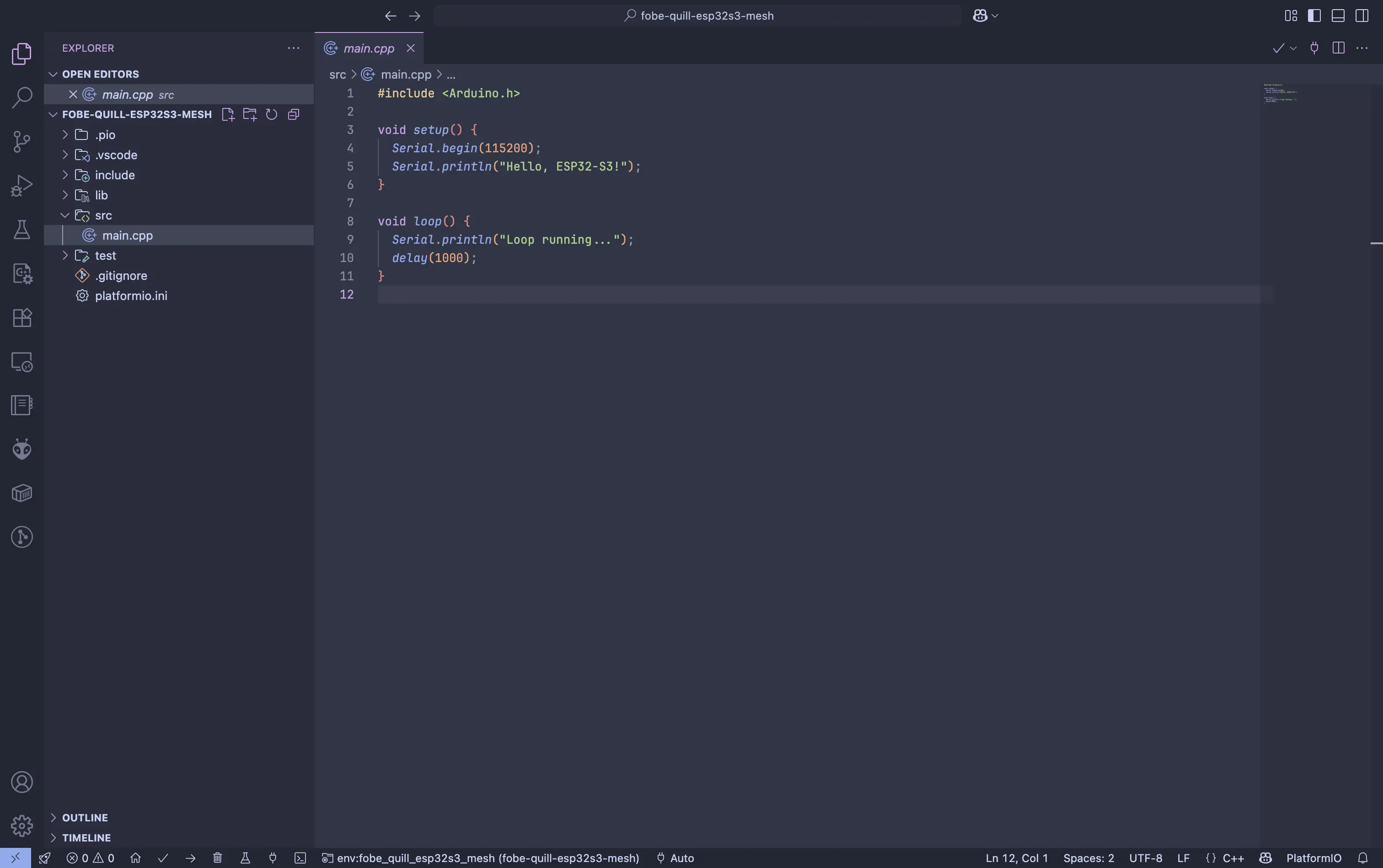The image size is (1383, 868).
Task: Click UTF-8 to change file encoding
Action: 1146,858
